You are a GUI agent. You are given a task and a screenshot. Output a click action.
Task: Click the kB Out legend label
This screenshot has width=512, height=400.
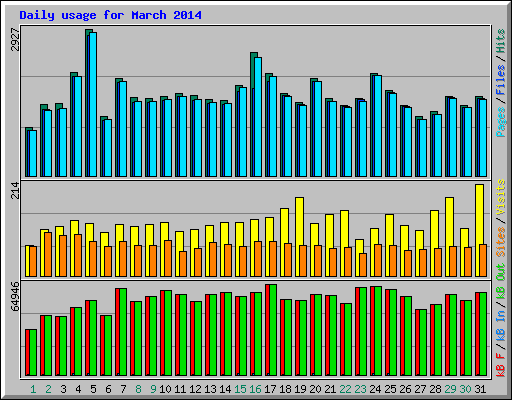click(501, 283)
